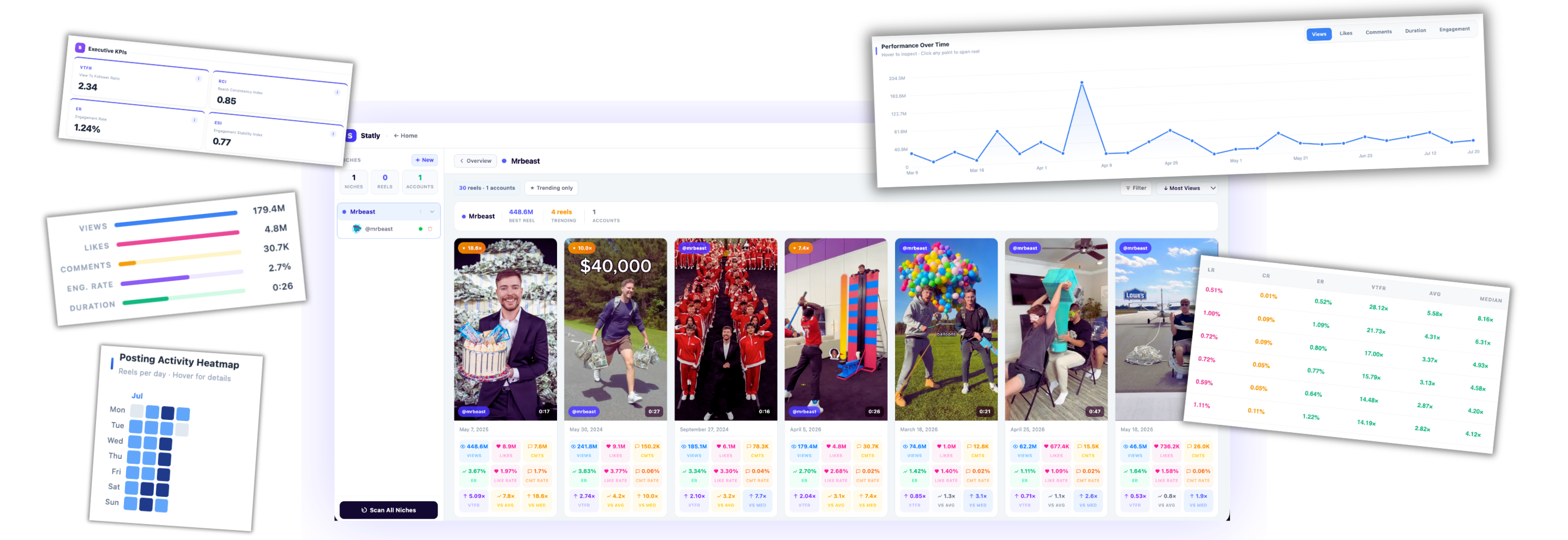Click the + New niche button
Screen dimensions: 1568x540
(x=424, y=160)
